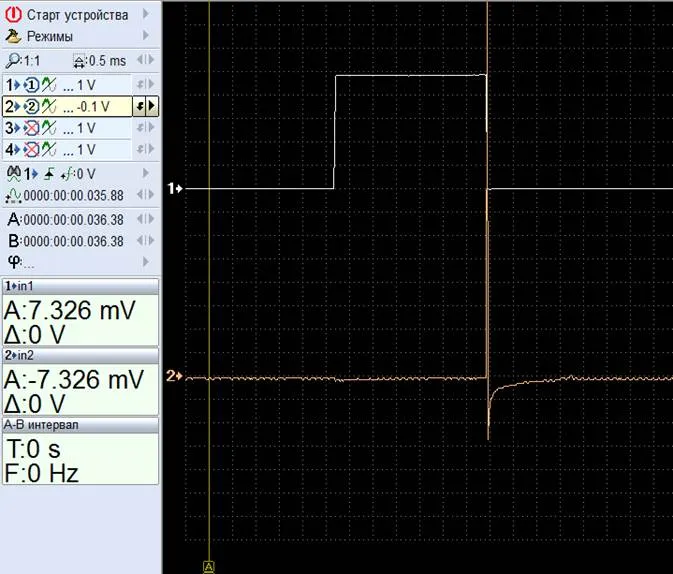Toggle channel 1 enabled indicator
The image size is (673, 574).
[x=31, y=85]
